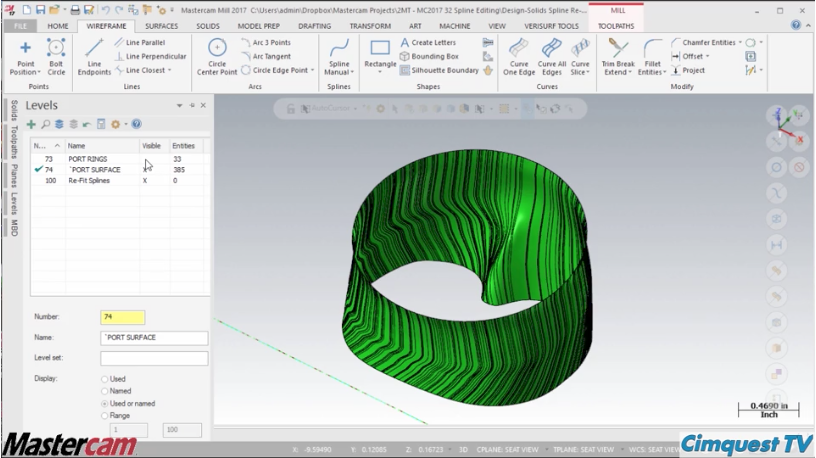Image resolution: width=816 pixels, height=458 pixels.
Task: Select the Point Position tool
Action: coord(25,57)
